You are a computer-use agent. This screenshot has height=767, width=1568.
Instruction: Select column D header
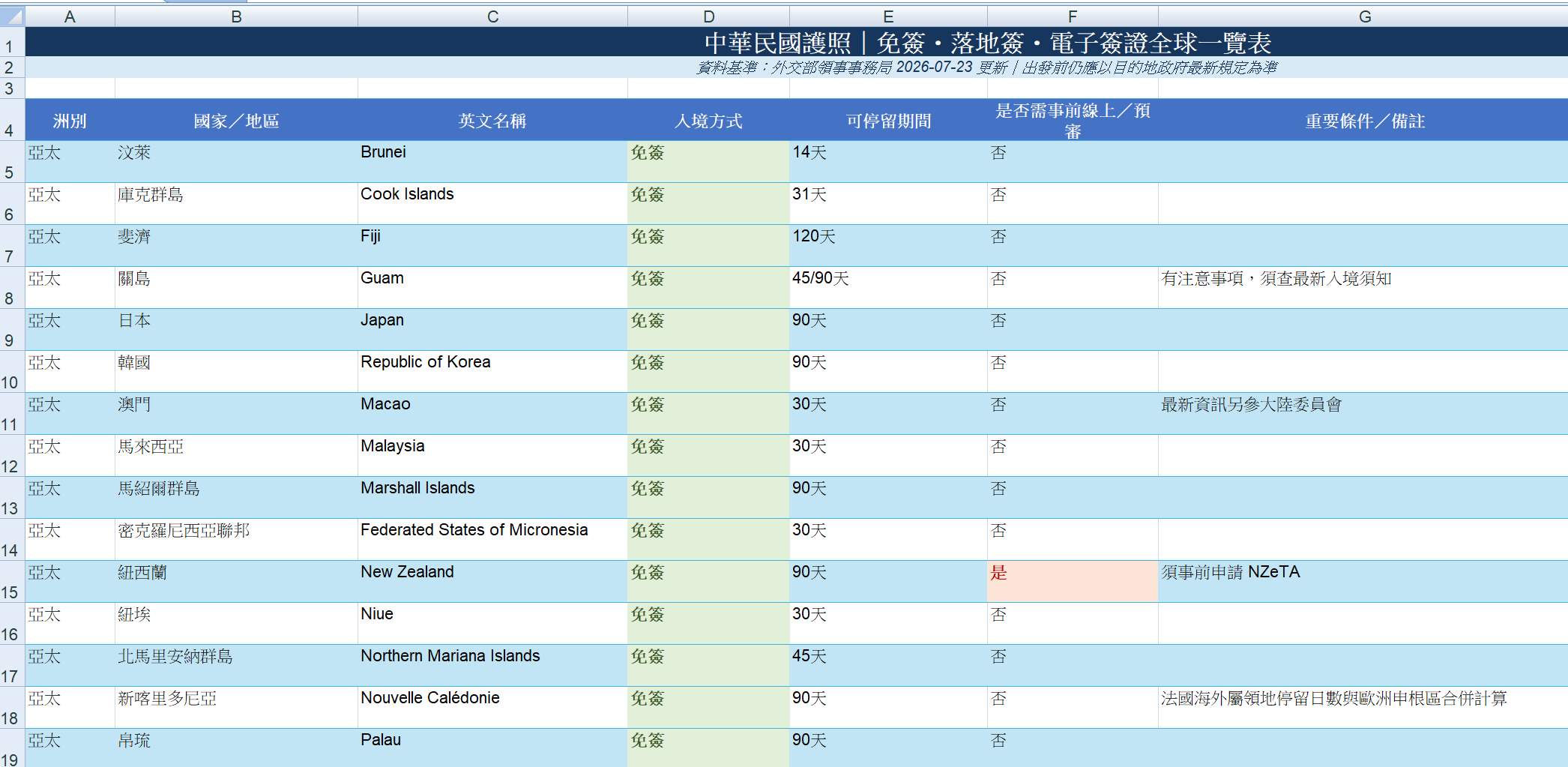[708, 16]
